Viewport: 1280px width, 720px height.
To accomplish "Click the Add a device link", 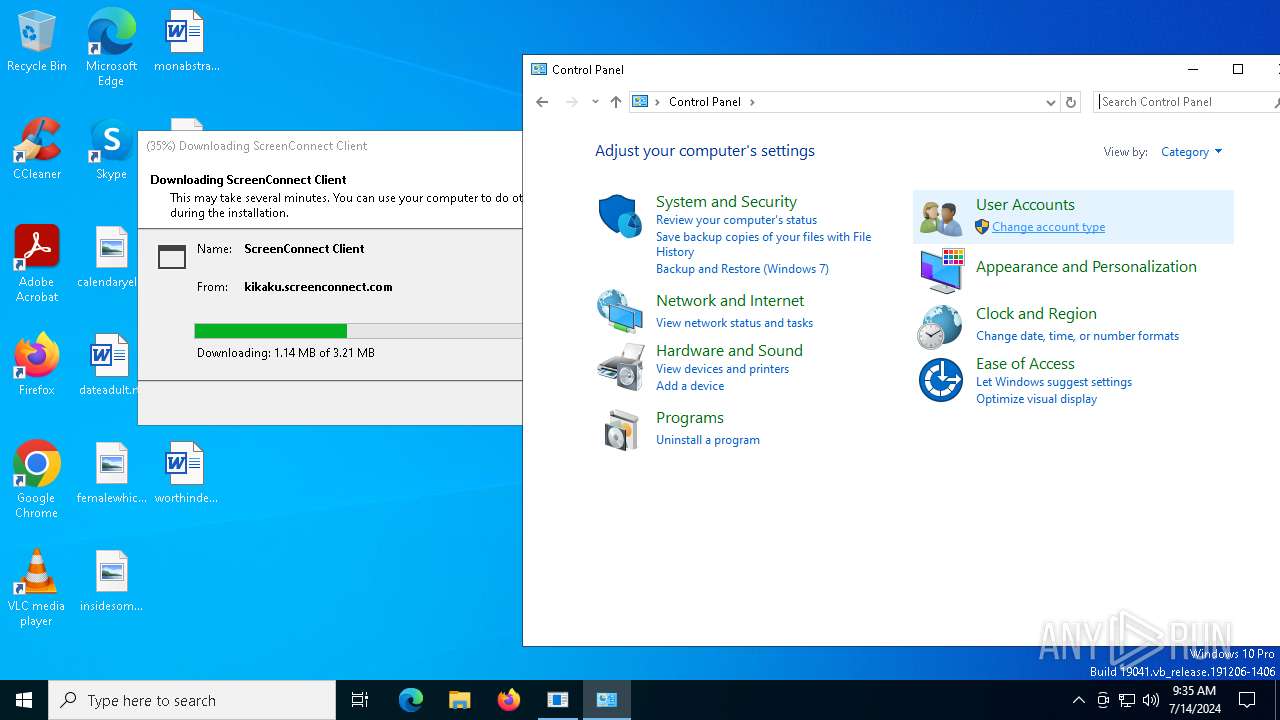I will pyautogui.click(x=690, y=386).
